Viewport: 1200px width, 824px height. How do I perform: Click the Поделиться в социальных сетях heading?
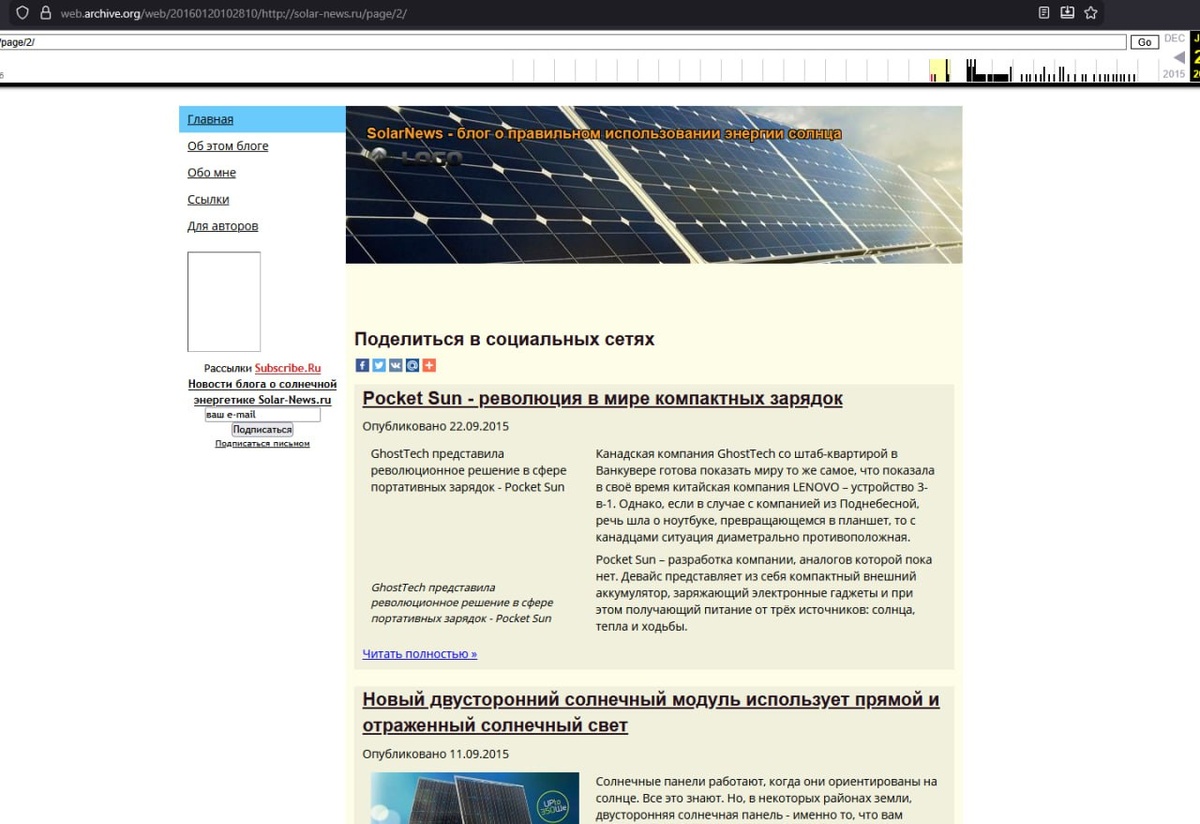pos(504,339)
